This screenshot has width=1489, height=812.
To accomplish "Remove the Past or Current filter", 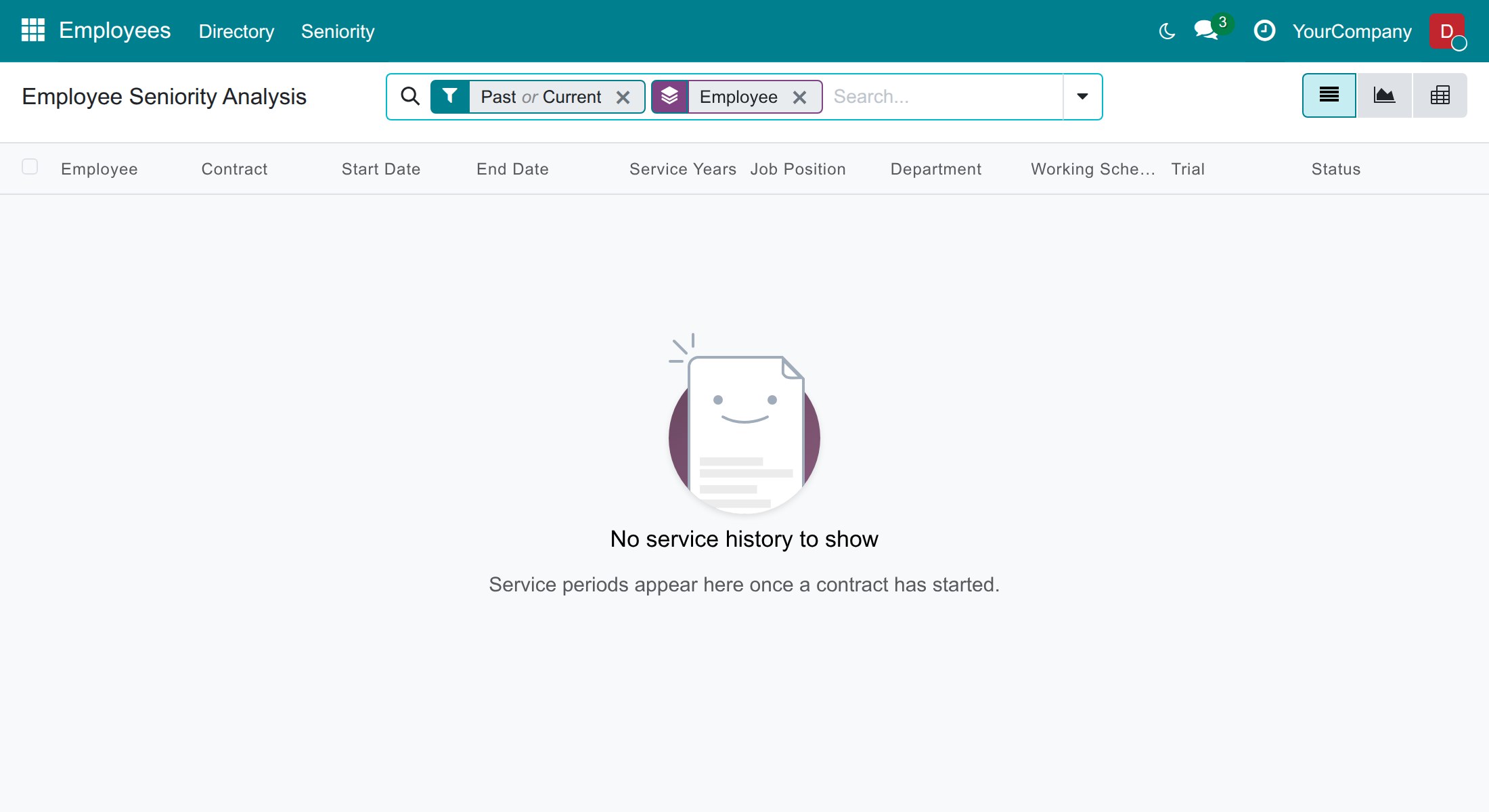I will pos(623,97).
